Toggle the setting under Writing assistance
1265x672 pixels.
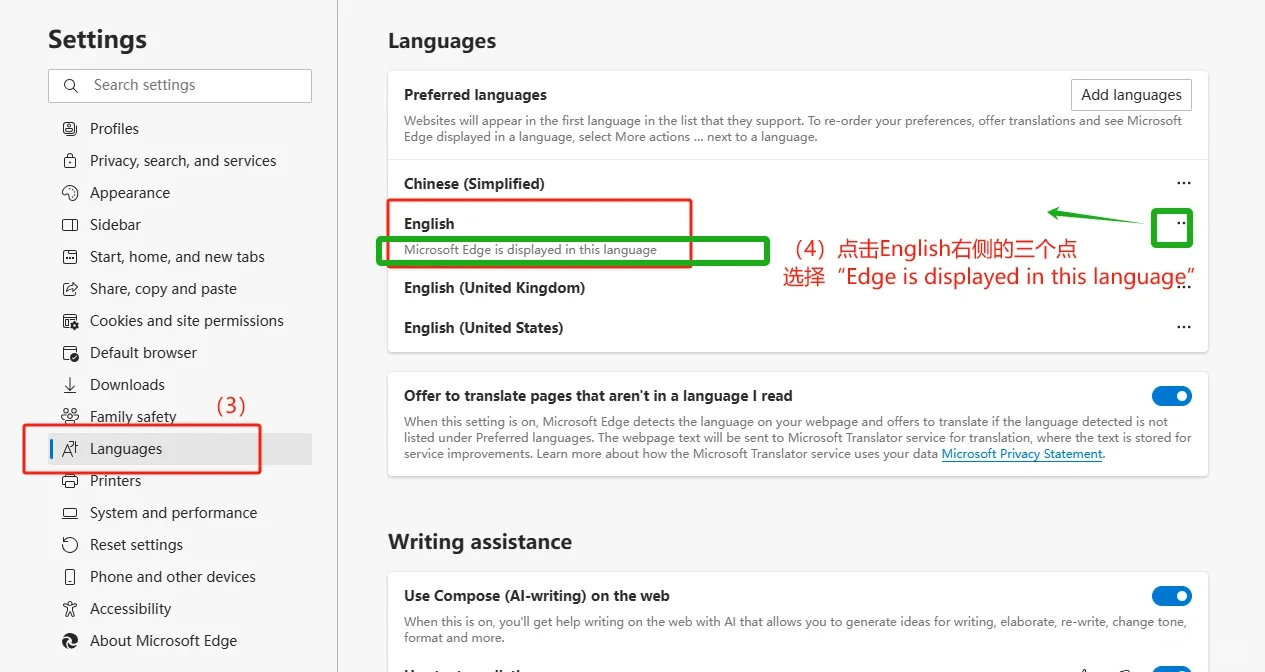tap(1171, 595)
